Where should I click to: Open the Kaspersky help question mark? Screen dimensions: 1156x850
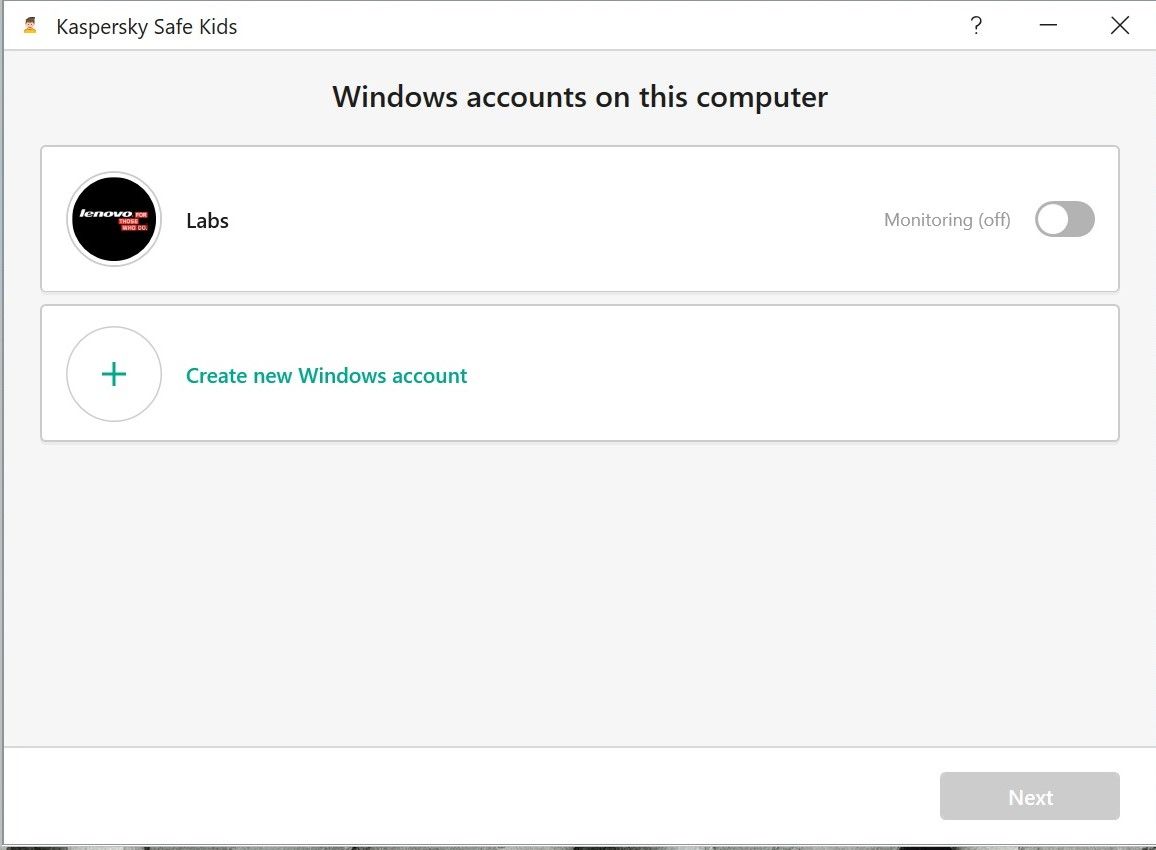coord(976,25)
